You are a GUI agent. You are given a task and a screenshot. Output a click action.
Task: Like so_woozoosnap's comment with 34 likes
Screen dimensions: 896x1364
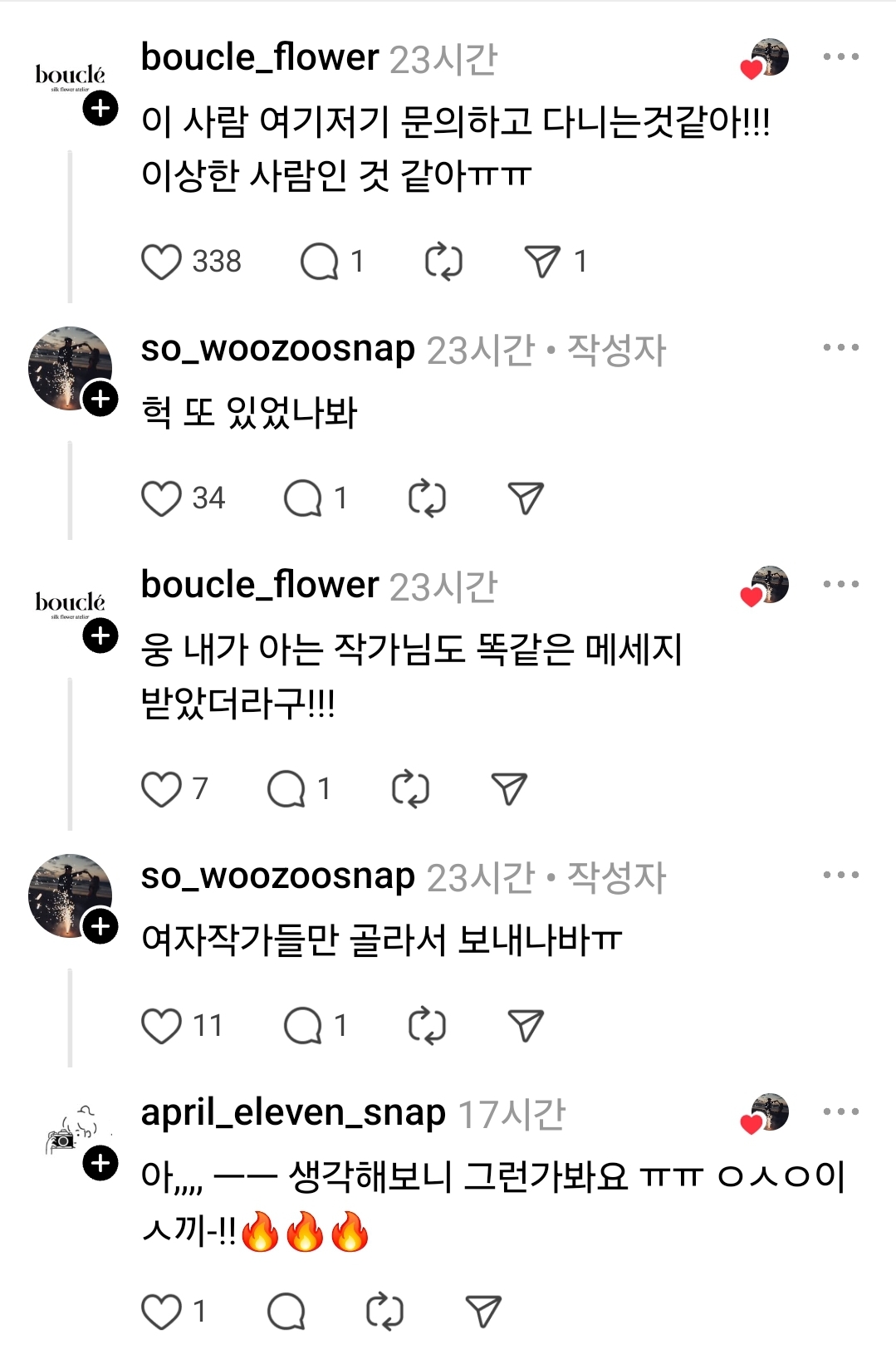(161, 498)
